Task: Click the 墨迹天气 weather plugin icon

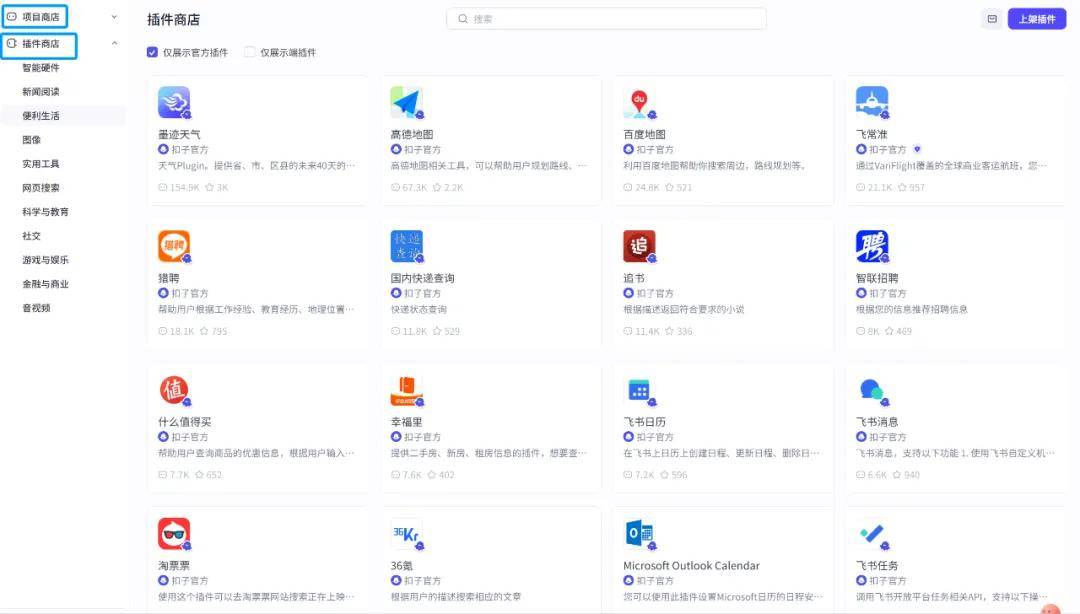Action: pos(173,100)
